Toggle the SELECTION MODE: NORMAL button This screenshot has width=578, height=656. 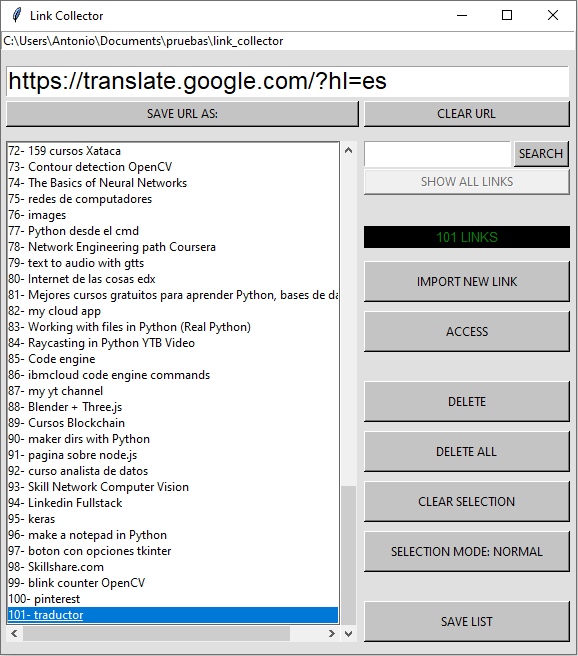tap(467, 551)
